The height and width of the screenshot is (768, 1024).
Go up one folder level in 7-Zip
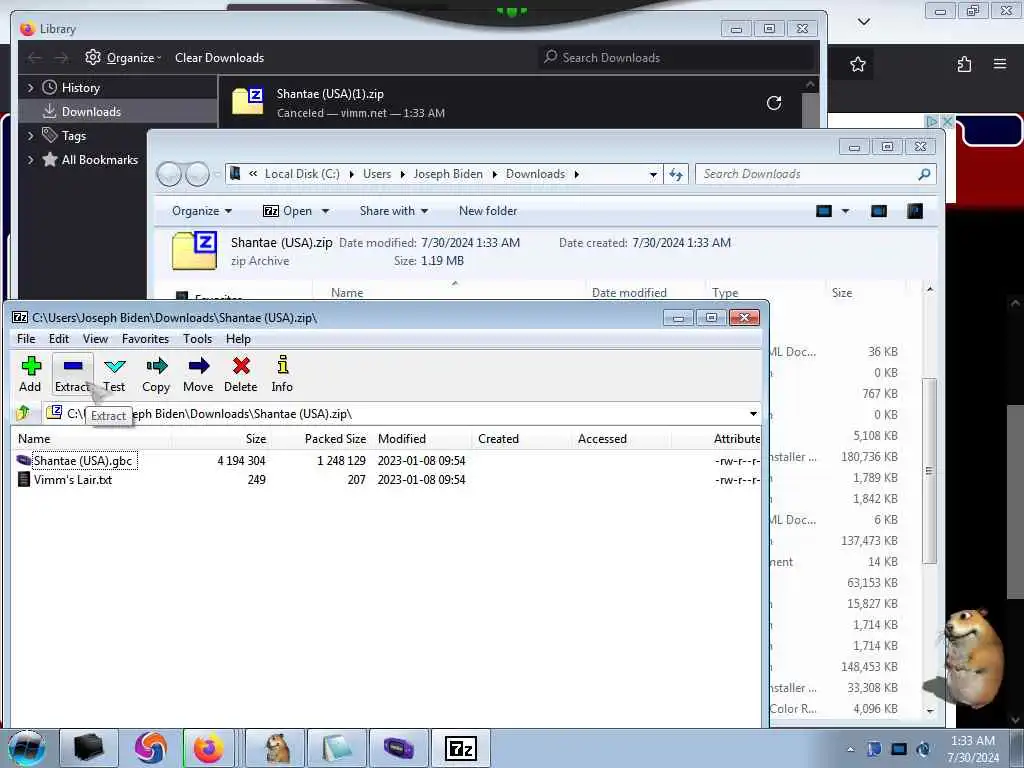click(x=24, y=413)
